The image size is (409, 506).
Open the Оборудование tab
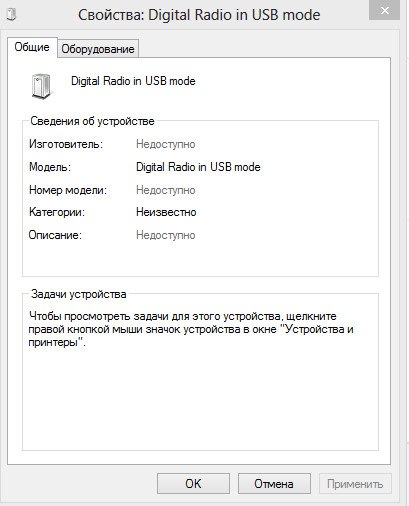[98, 49]
